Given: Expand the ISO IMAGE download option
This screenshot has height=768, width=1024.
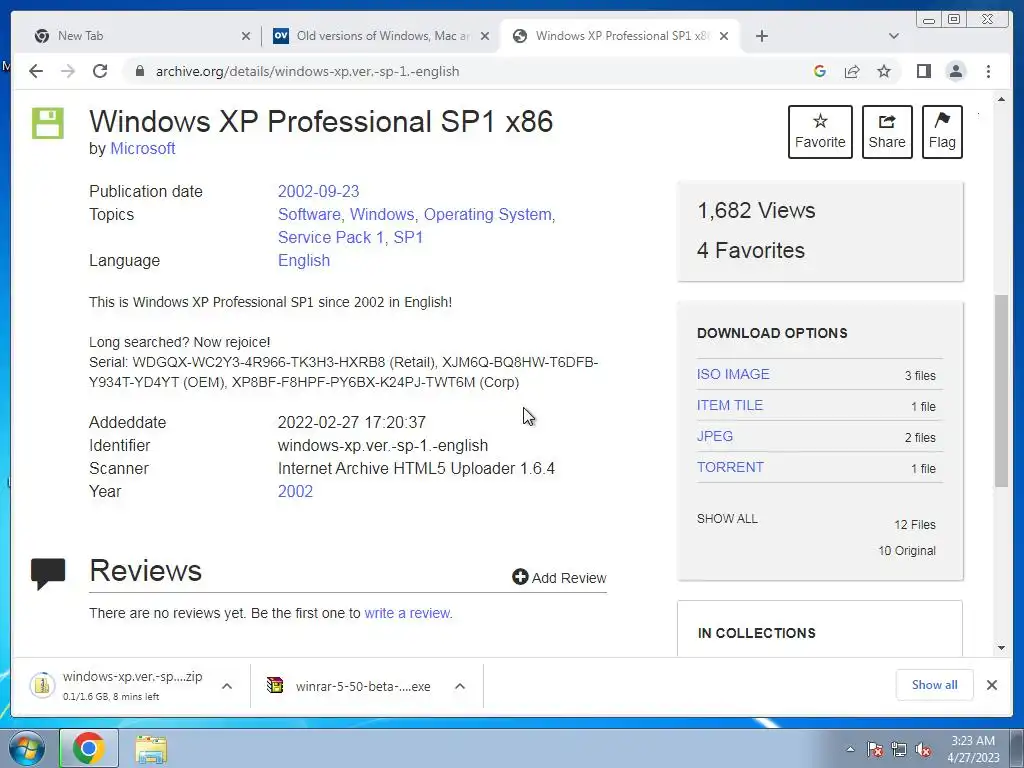Looking at the screenshot, I should (733, 374).
